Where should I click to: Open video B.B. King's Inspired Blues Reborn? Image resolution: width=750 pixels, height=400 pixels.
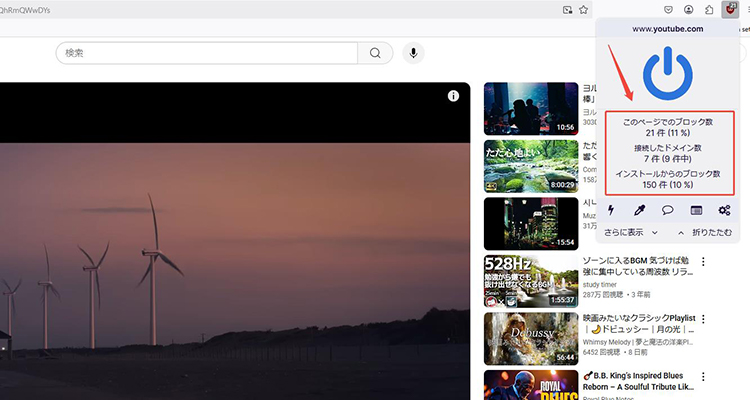[638, 381]
